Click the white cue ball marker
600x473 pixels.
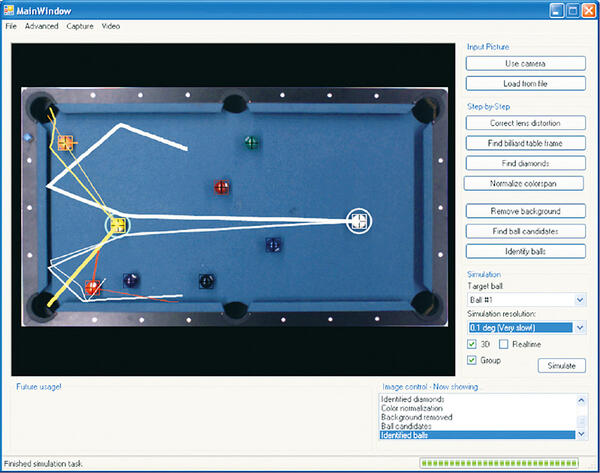pyautogui.click(x=358, y=220)
